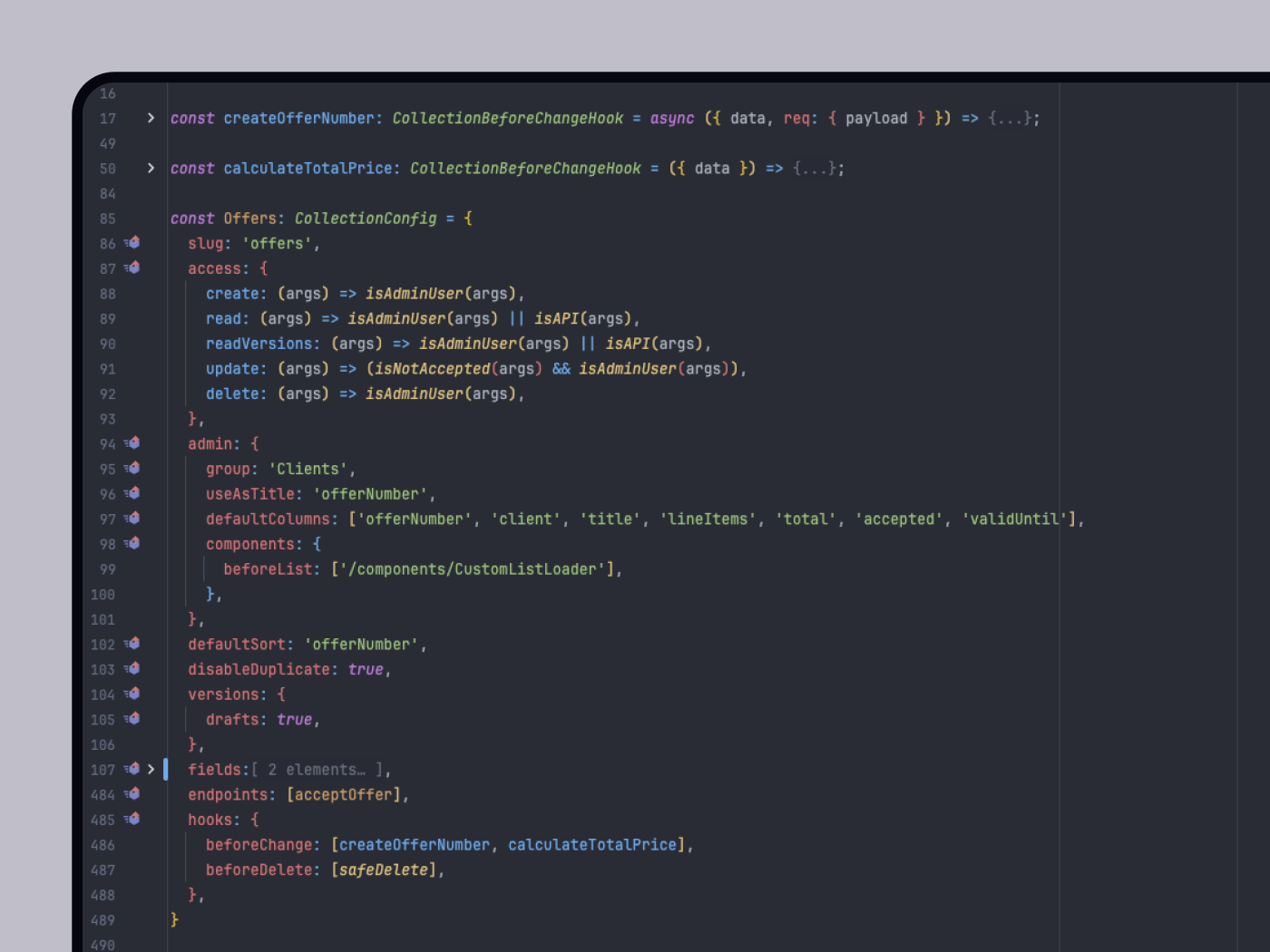Click gutter icon beside fields line 107
Screen dimensions: 1270x952
coord(132,769)
